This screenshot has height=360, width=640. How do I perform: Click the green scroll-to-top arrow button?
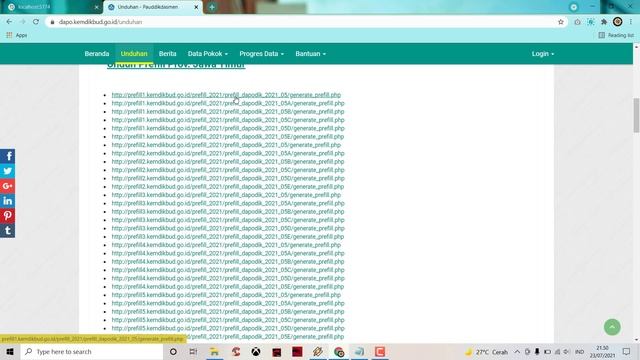click(x=612, y=327)
